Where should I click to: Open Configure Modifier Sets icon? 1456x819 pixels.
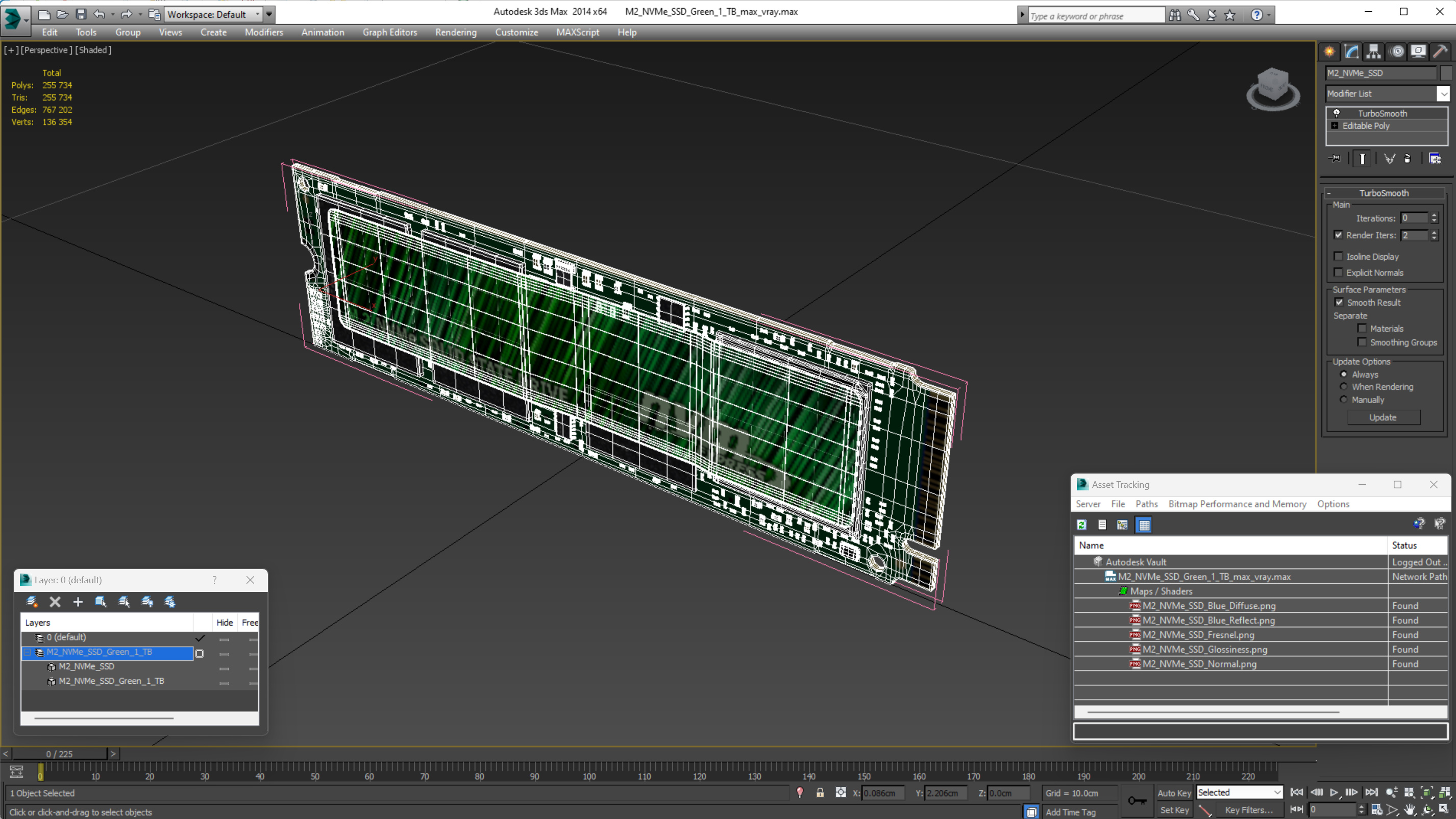coord(1435,159)
